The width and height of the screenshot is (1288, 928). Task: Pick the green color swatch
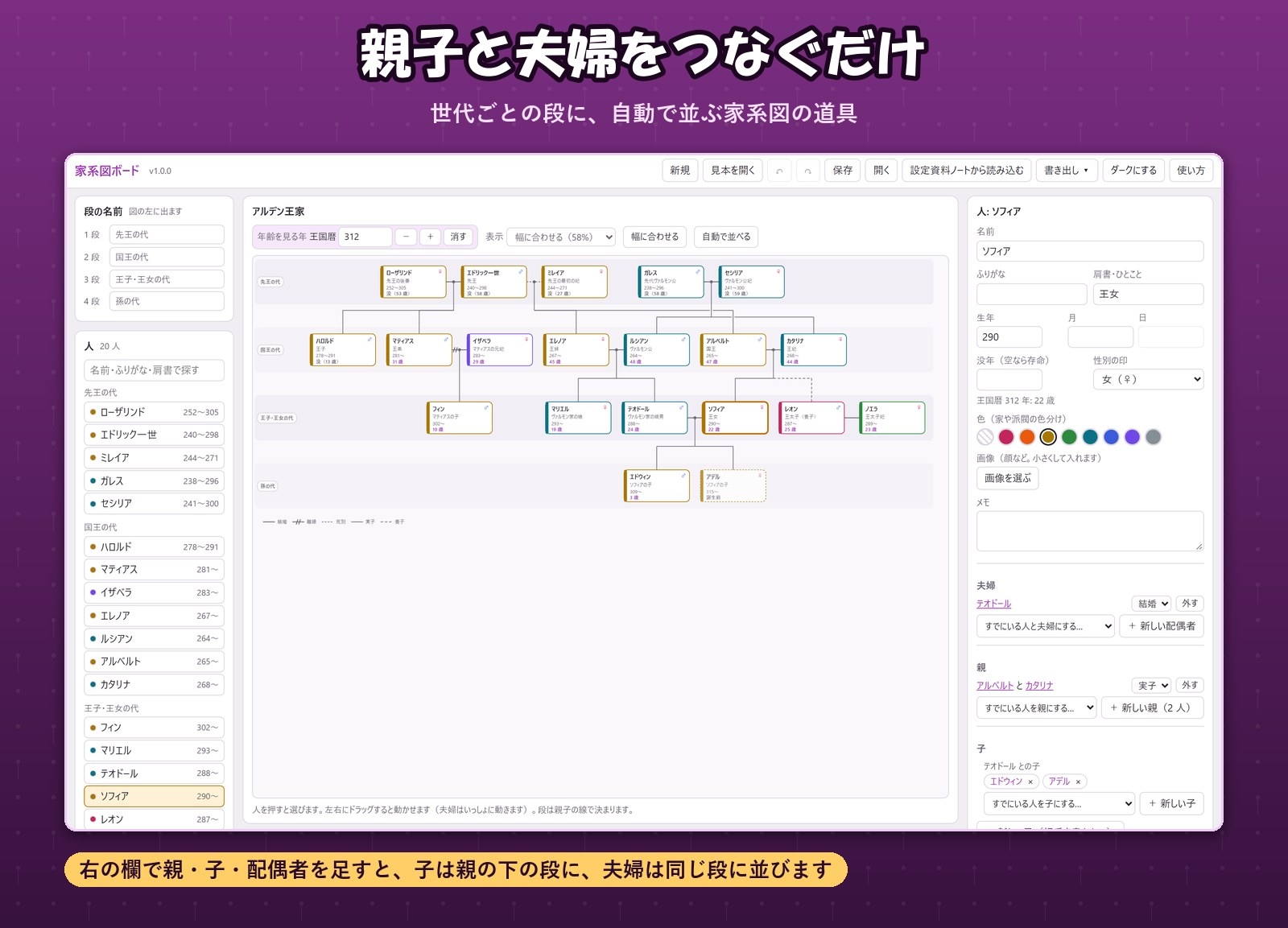[1069, 437]
